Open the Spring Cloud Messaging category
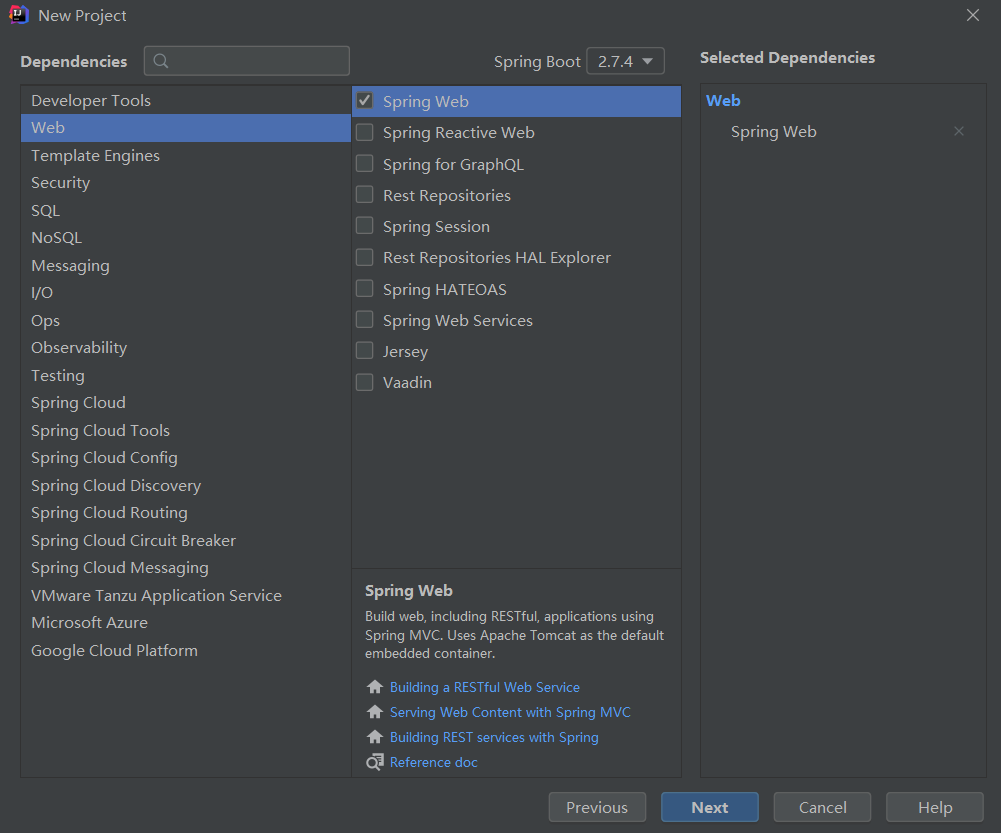The width and height of the screenshot is (1001, 833). click(x=186, y=567)
